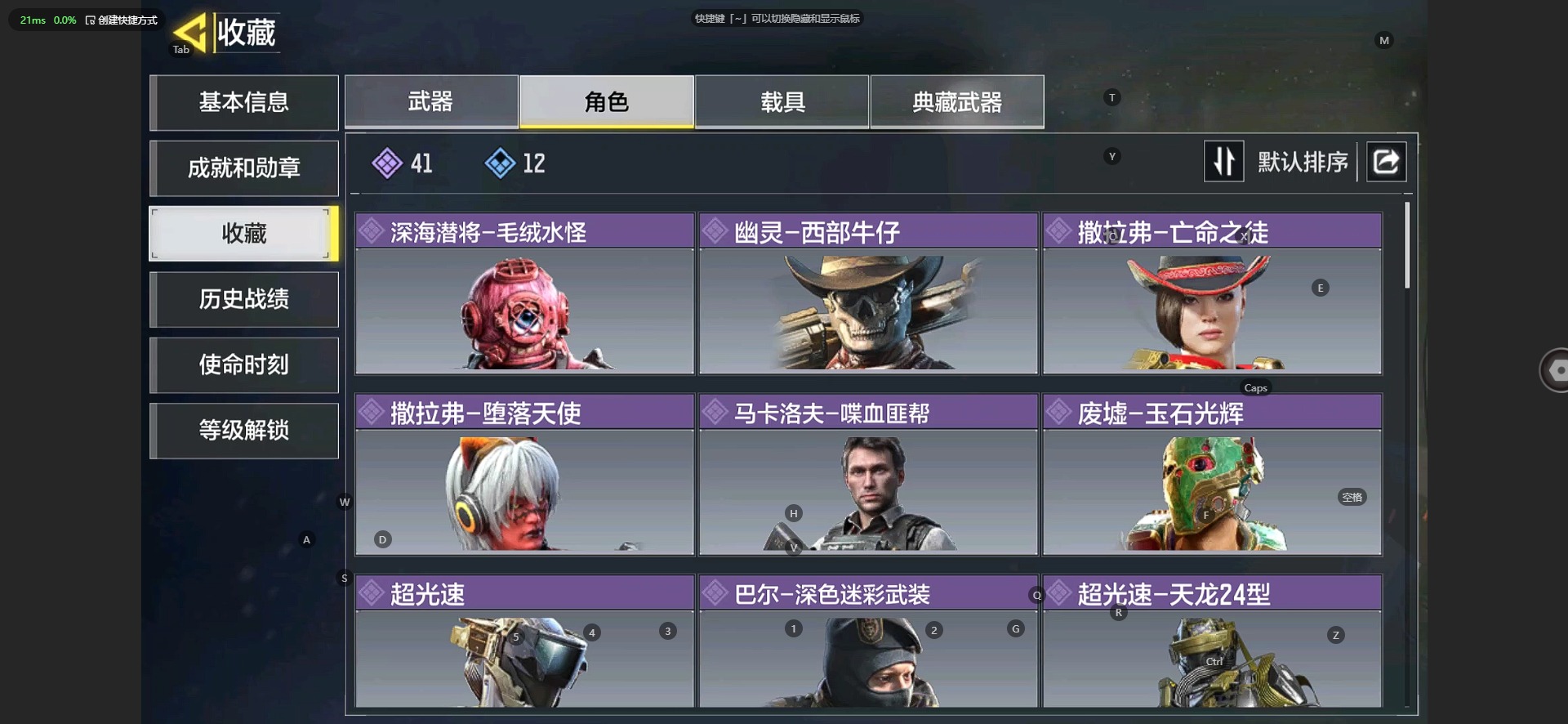Image resolution: width=1568 pixels, height=724 pixels.
Task: Open the 等级解锁 section
Action: (x=244, y=430)
